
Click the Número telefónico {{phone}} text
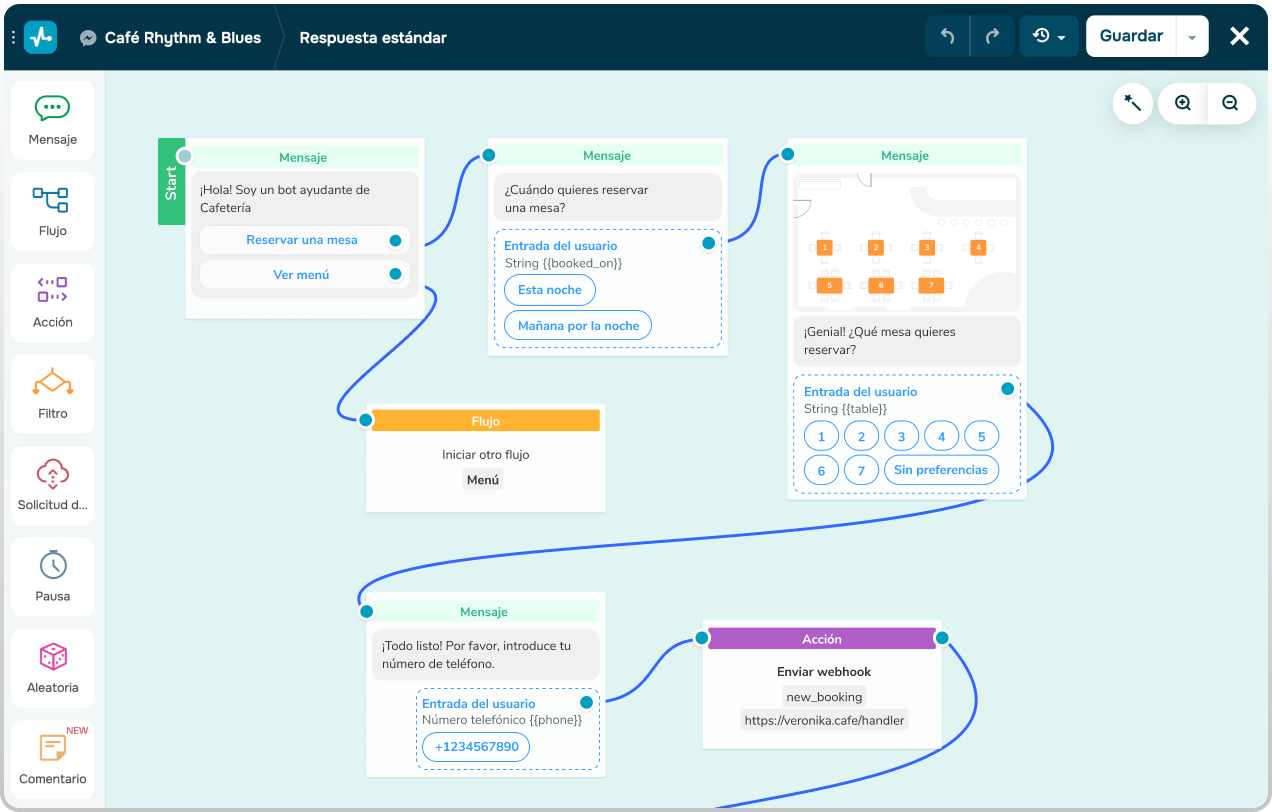coord(502,719)
